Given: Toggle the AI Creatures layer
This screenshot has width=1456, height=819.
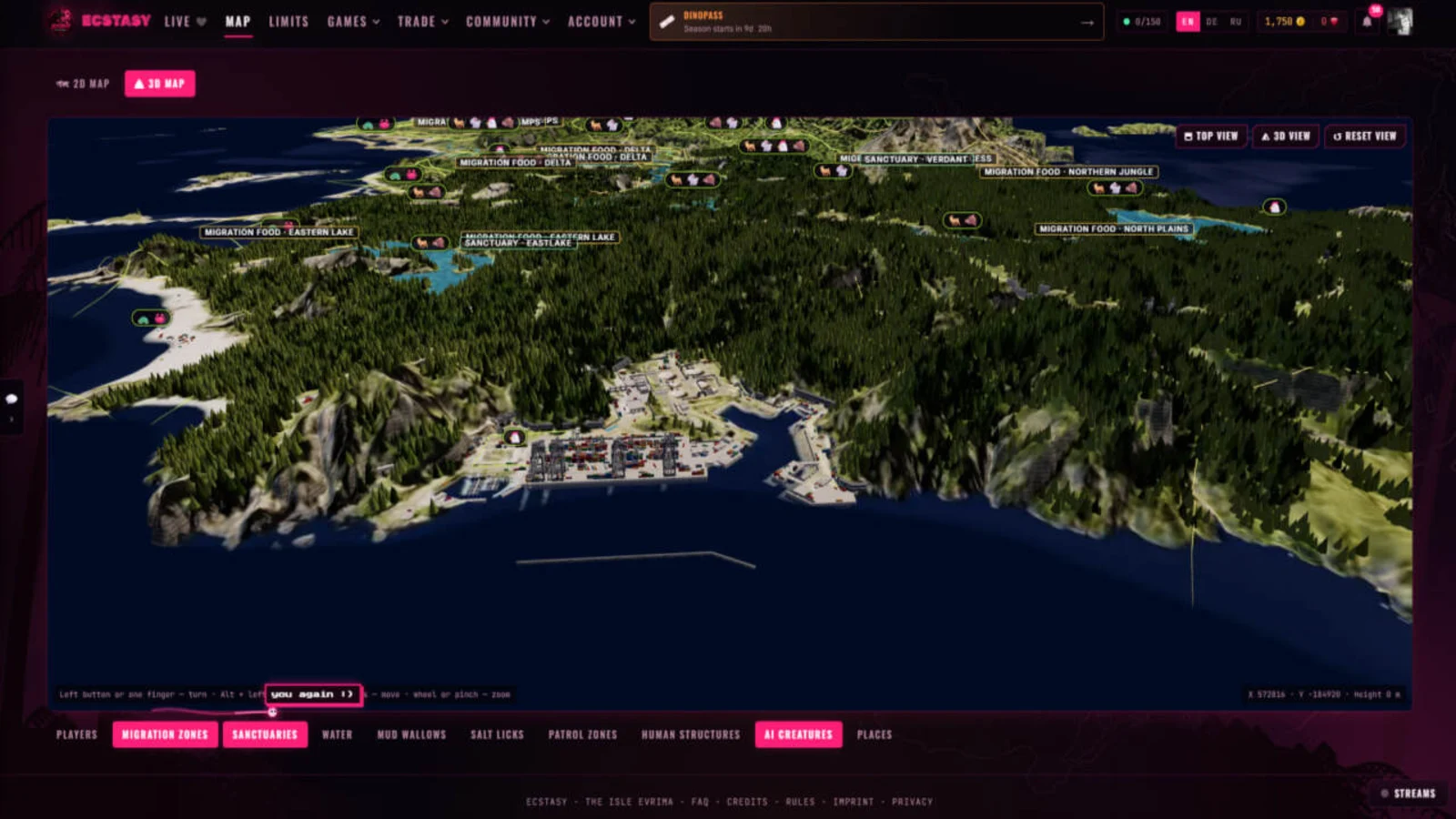Looking at the screenshot, I should [x=798, y=734].
